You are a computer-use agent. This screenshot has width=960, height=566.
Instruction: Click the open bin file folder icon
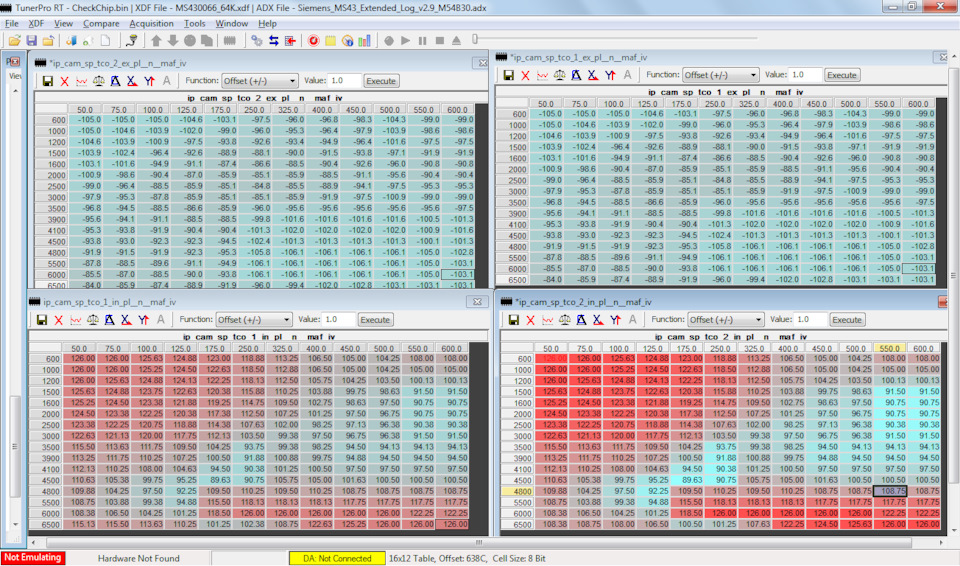(x=14, y=40)
